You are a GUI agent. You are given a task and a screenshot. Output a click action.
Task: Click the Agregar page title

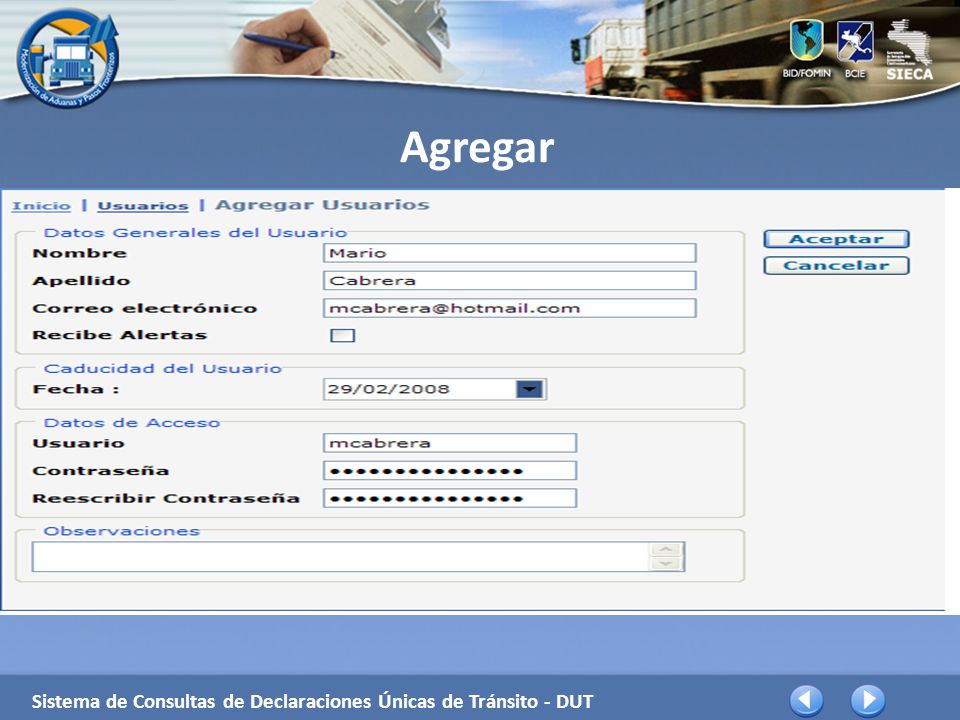click(477, 149)
